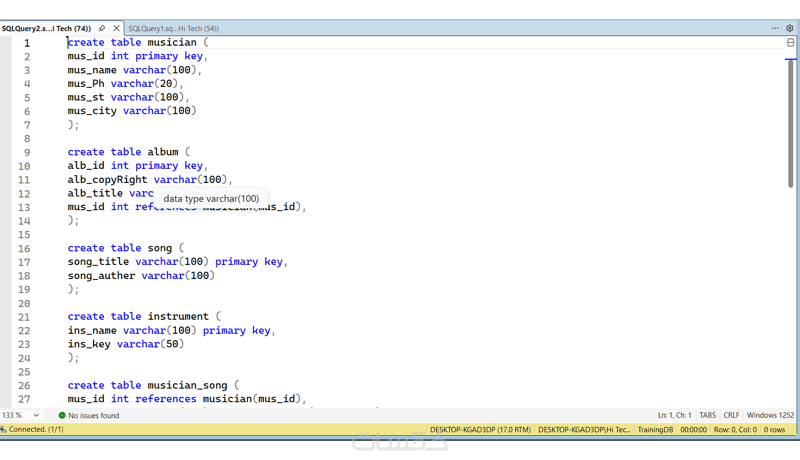Click 'mus_city varchar(100)' on line 6
The image size is (800, 460).
tap(132, 111)
